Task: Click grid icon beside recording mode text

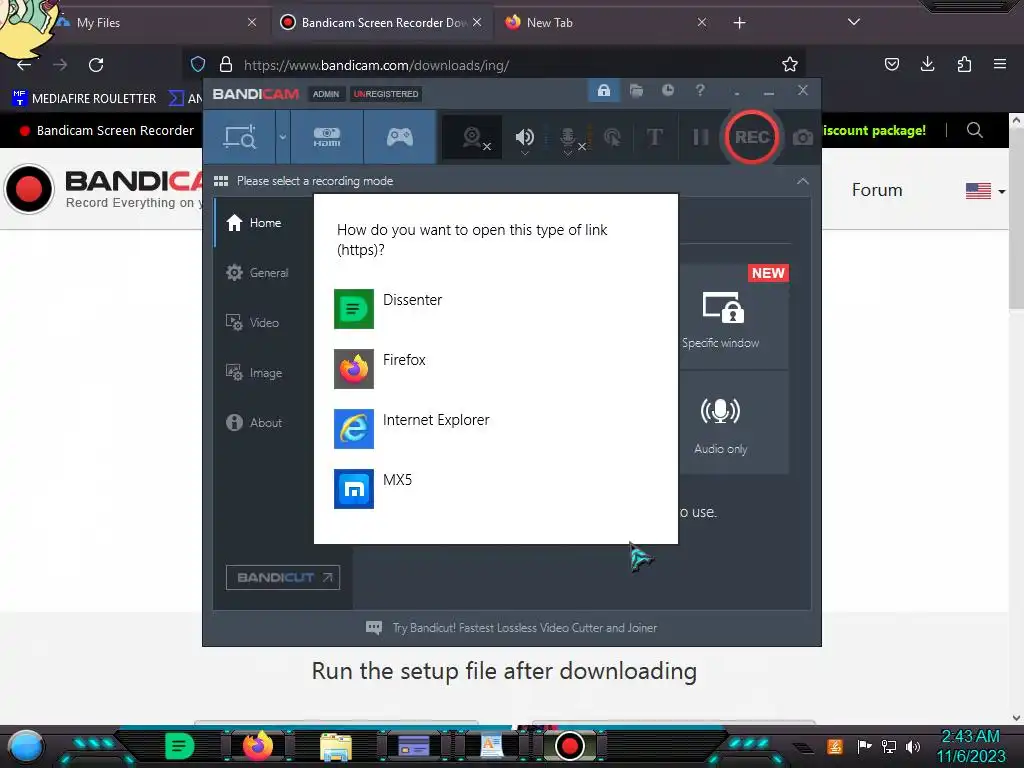Action: point(221,181)
